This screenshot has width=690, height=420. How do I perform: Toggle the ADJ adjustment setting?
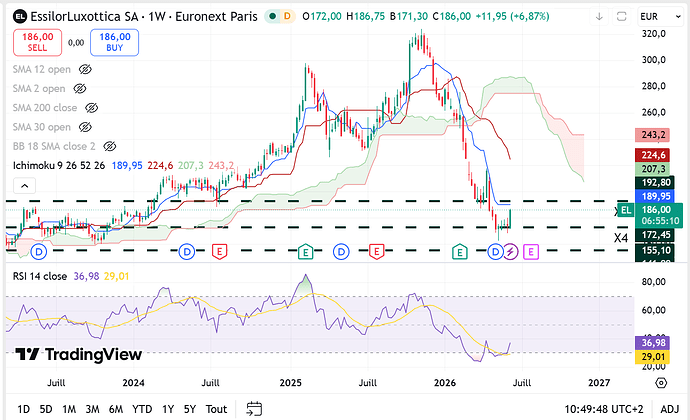[670, 409]
